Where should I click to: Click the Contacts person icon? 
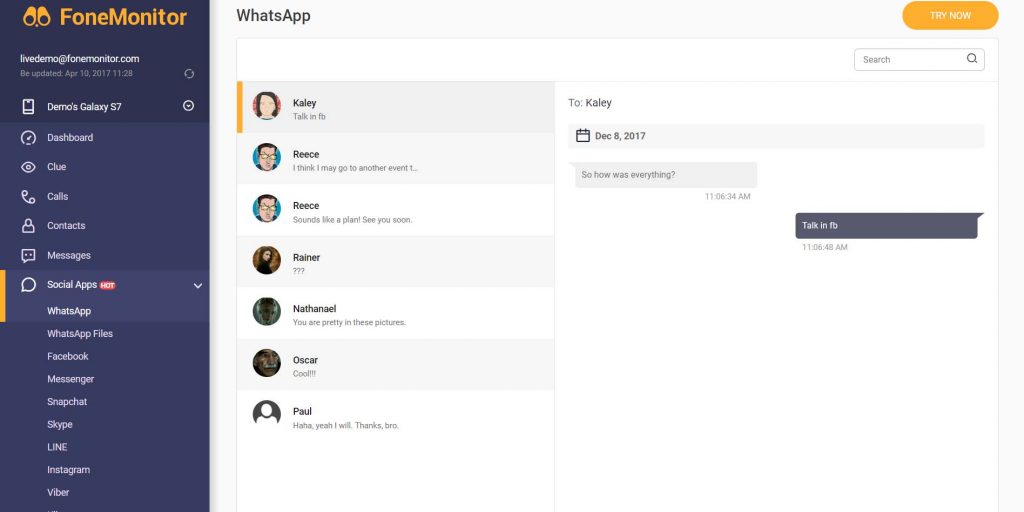point(28,226)
